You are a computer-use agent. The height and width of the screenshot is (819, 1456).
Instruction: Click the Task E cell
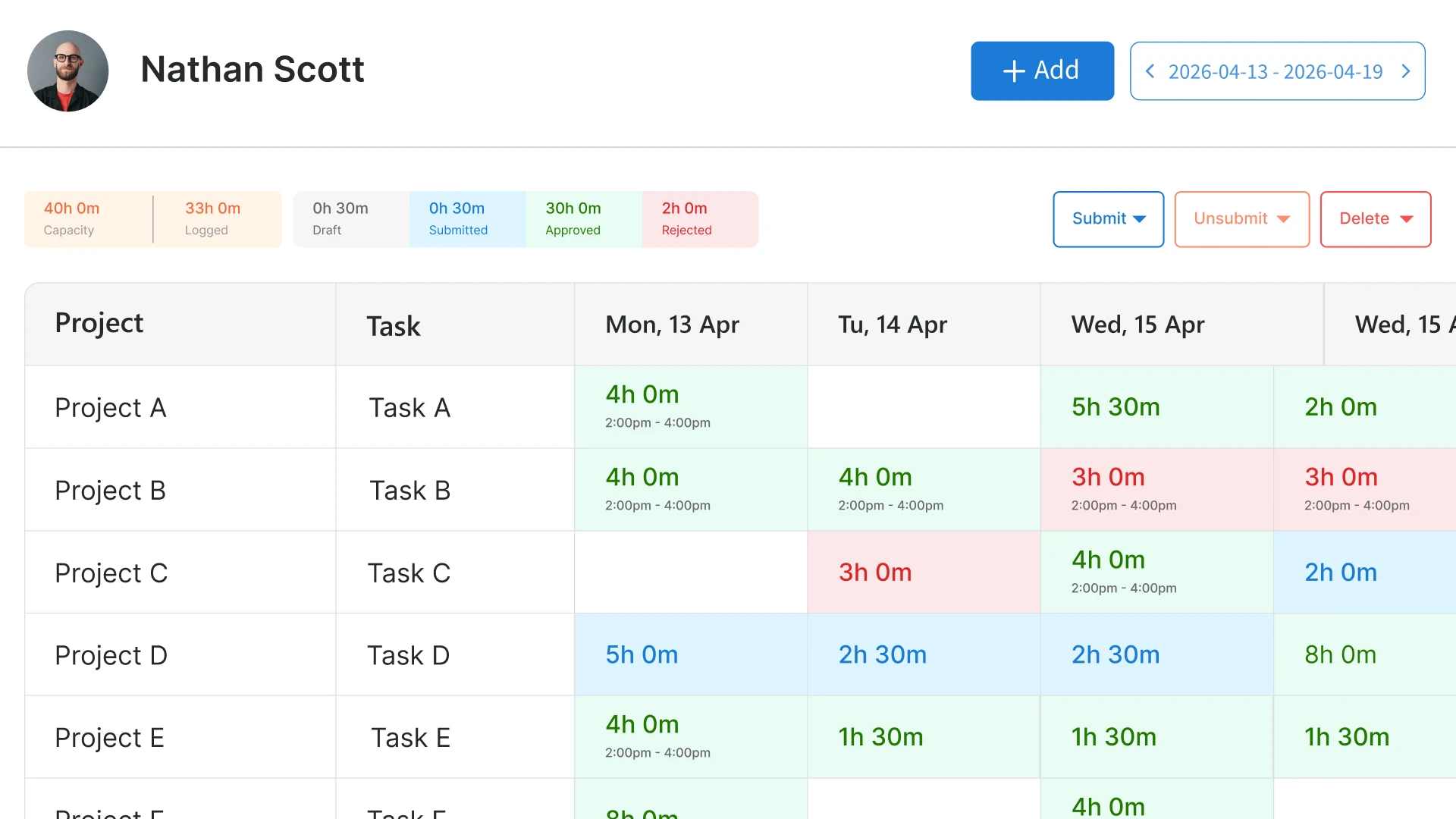[455, 737]
